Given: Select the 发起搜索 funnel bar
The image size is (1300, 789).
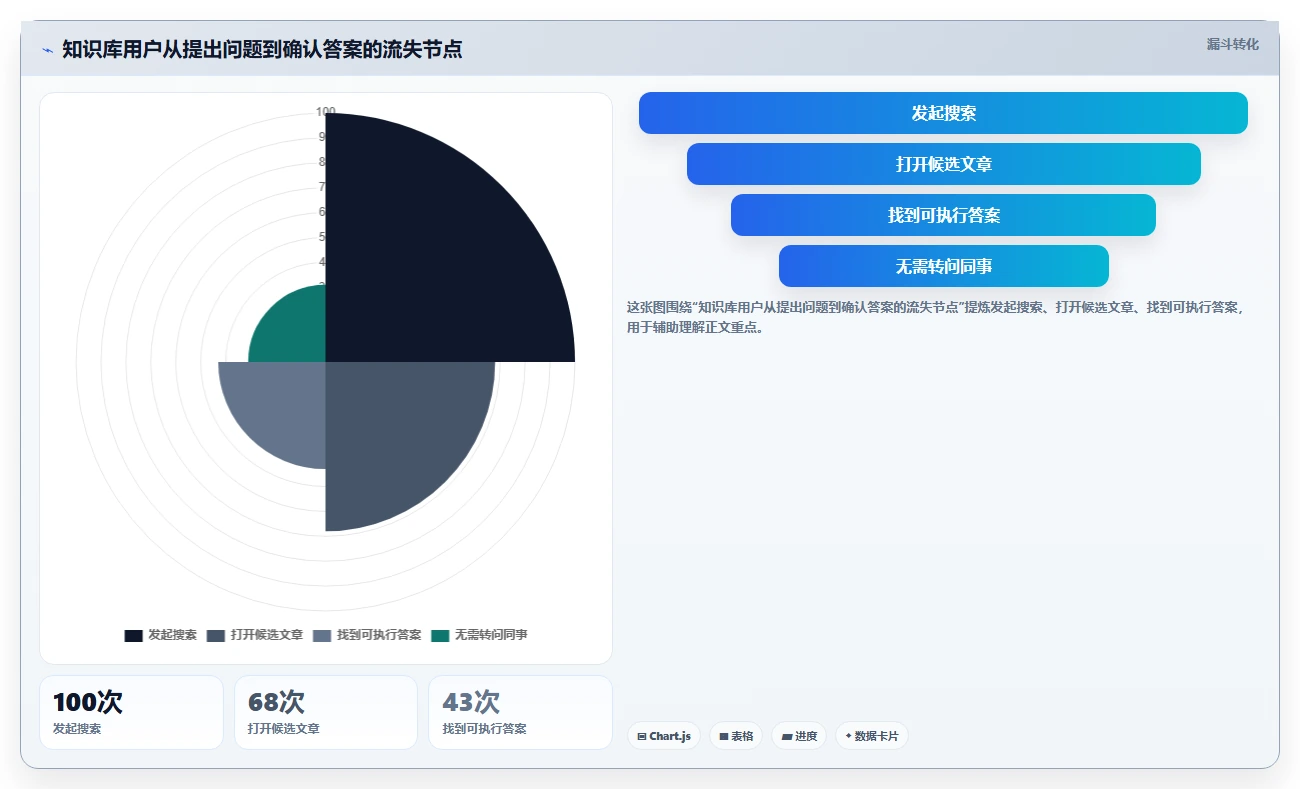Looking at the screenshot, I should click(x=943, y=113).
